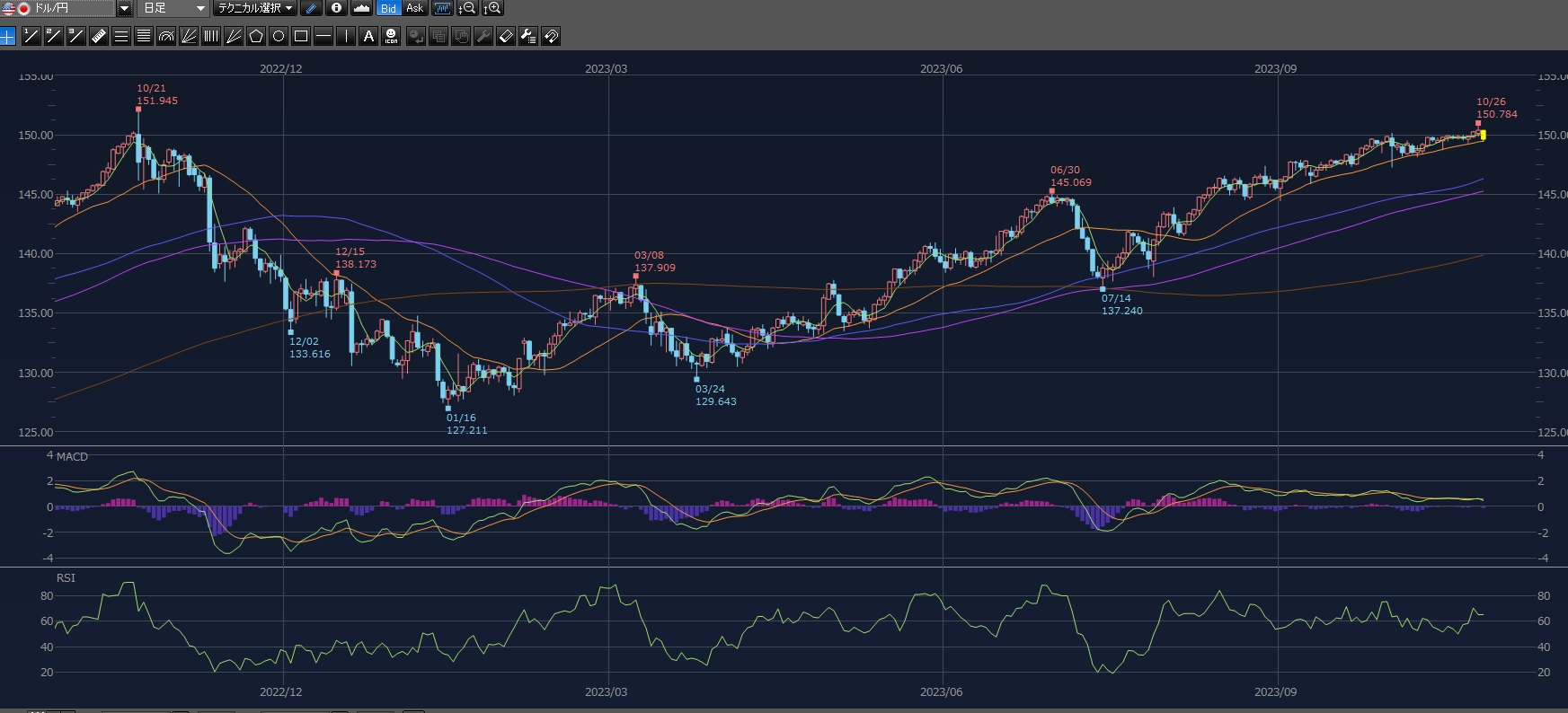
Task: Choose the circle drawing tool
Action: [x=279, y=36]
